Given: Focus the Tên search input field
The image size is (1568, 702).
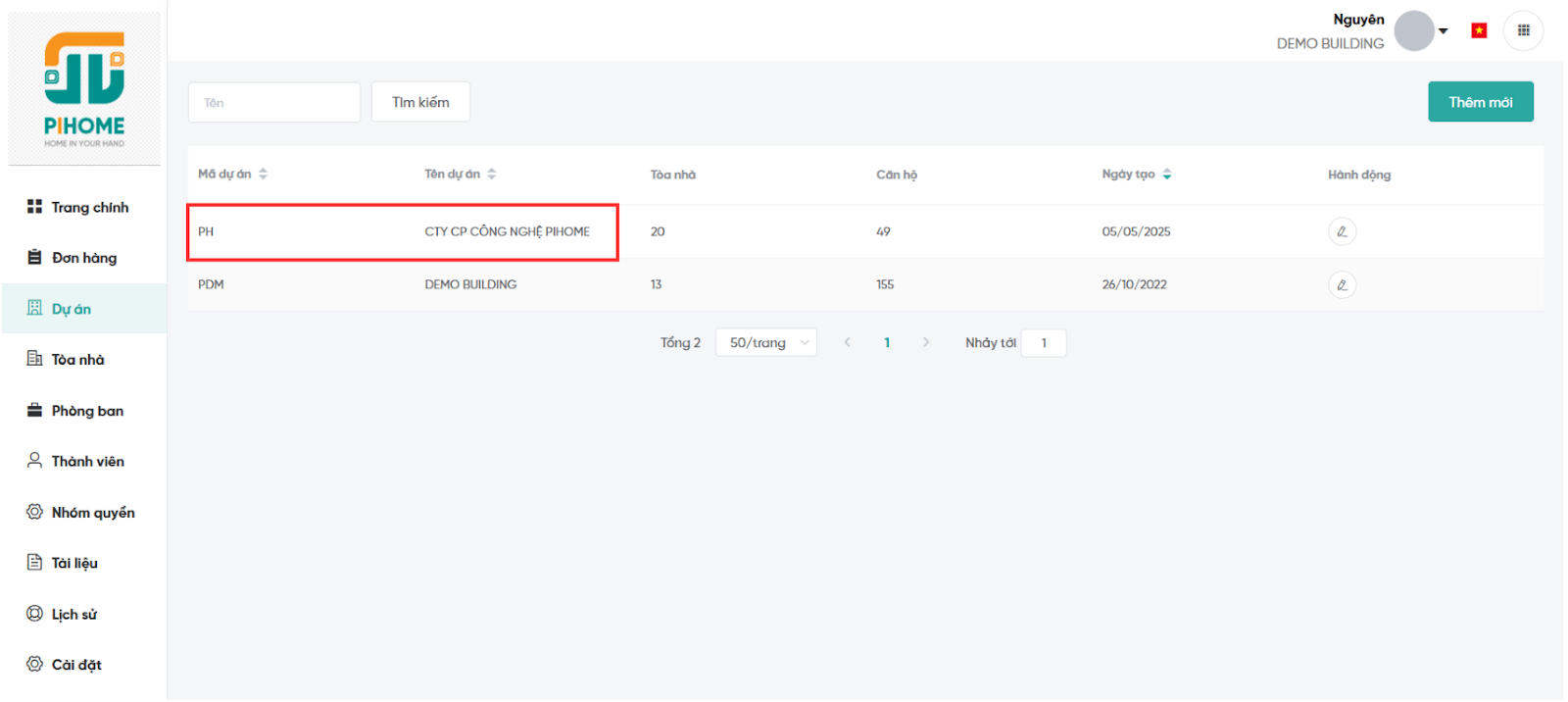Looking at the screenshot, I should pos(273,102).
